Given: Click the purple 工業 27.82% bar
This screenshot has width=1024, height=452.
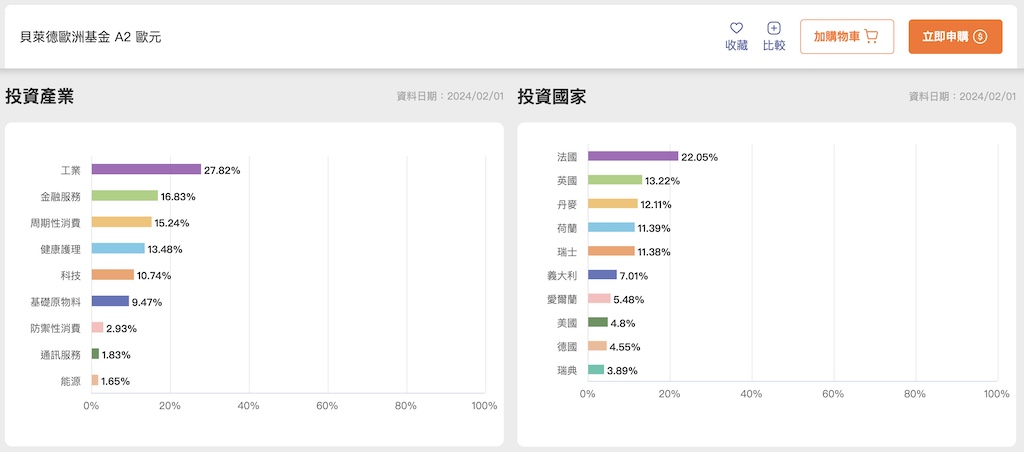Looking at the screenshot, I should click(x=146, y=170).
